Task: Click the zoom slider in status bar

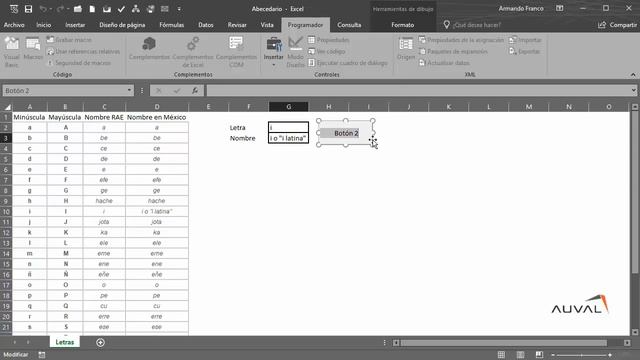Action: 581,355
